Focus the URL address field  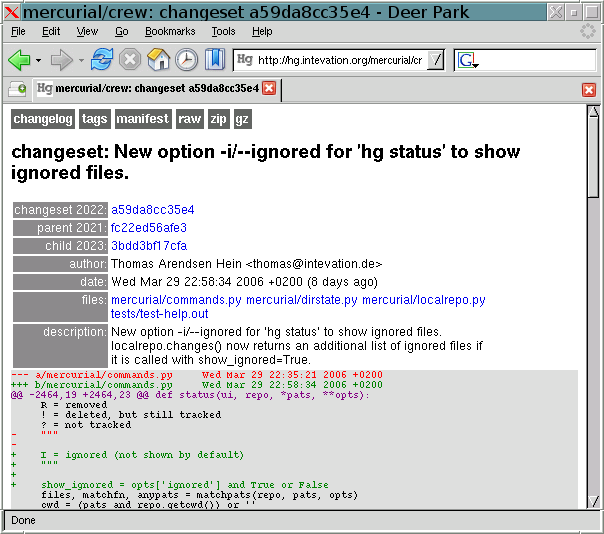pyautogui.click(x=340, y=60)
